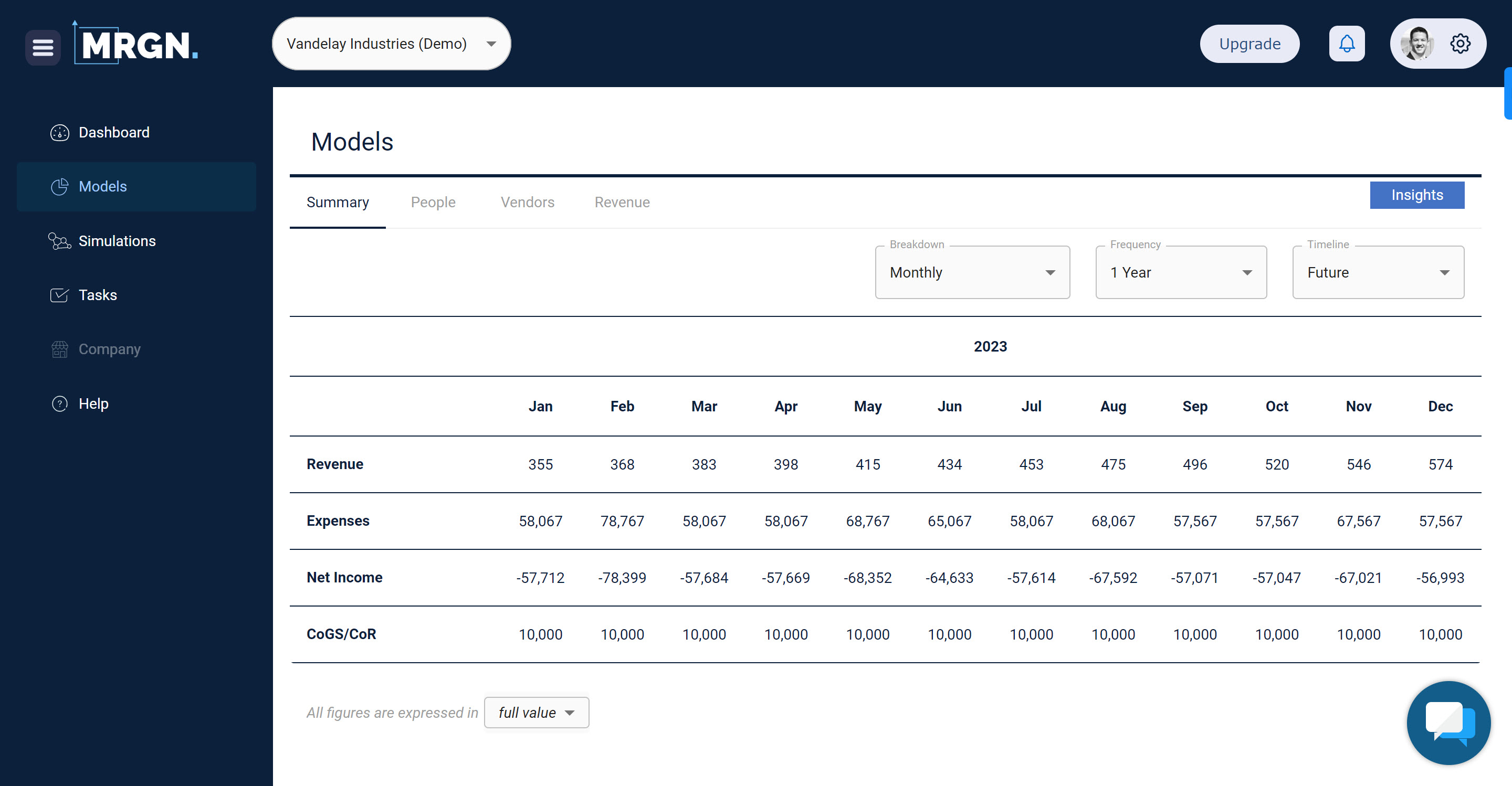Click the Insights button

1416,195
